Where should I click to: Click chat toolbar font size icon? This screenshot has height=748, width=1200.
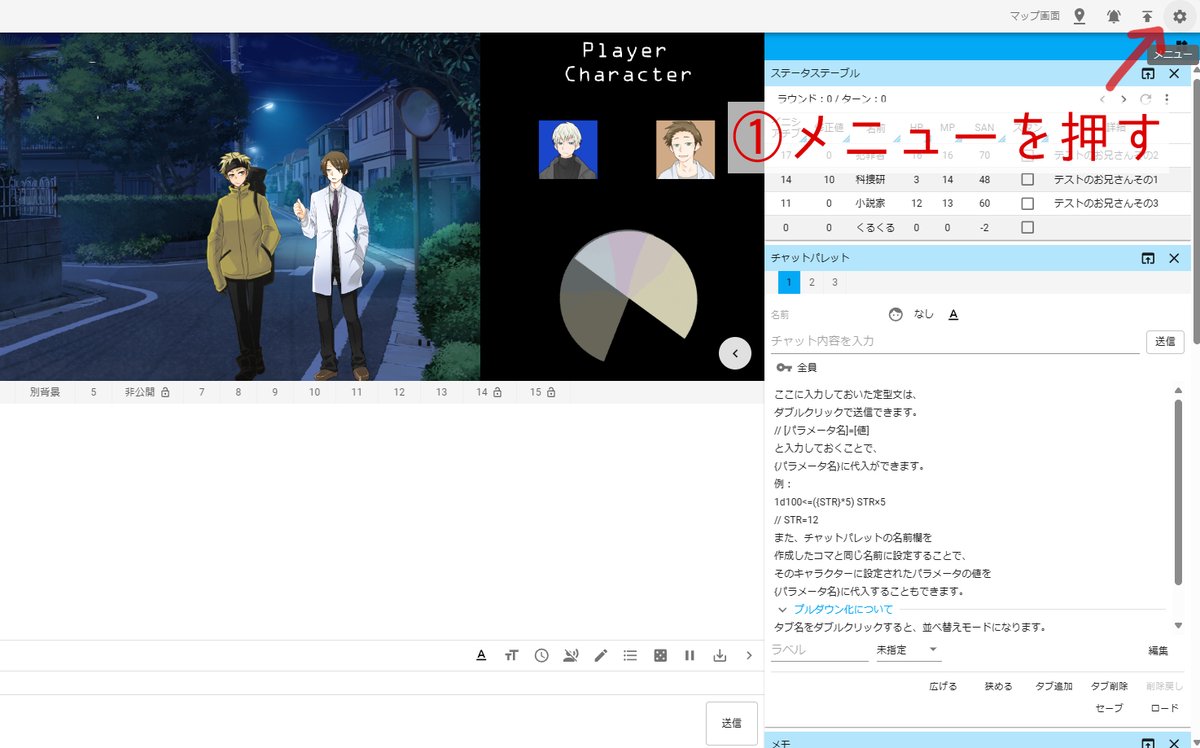point(511,656)
